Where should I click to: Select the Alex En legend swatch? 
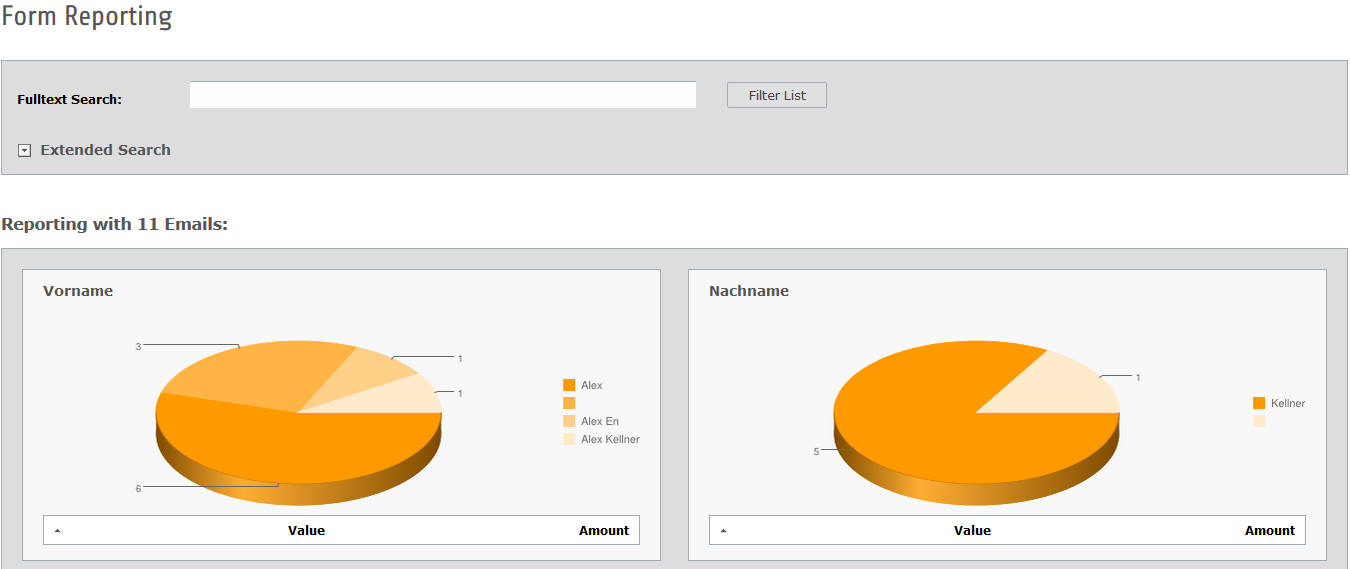(x=569, y=421)
